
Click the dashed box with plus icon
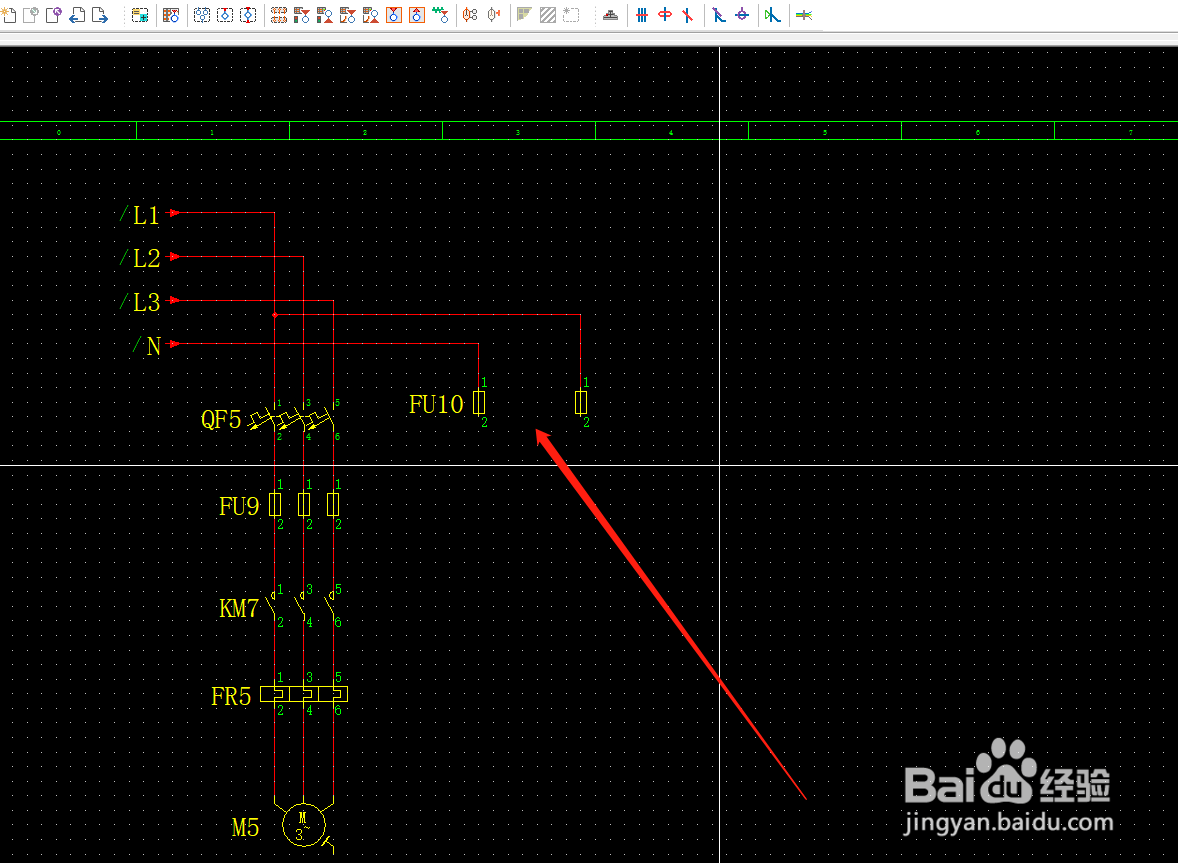coord(140,15)
